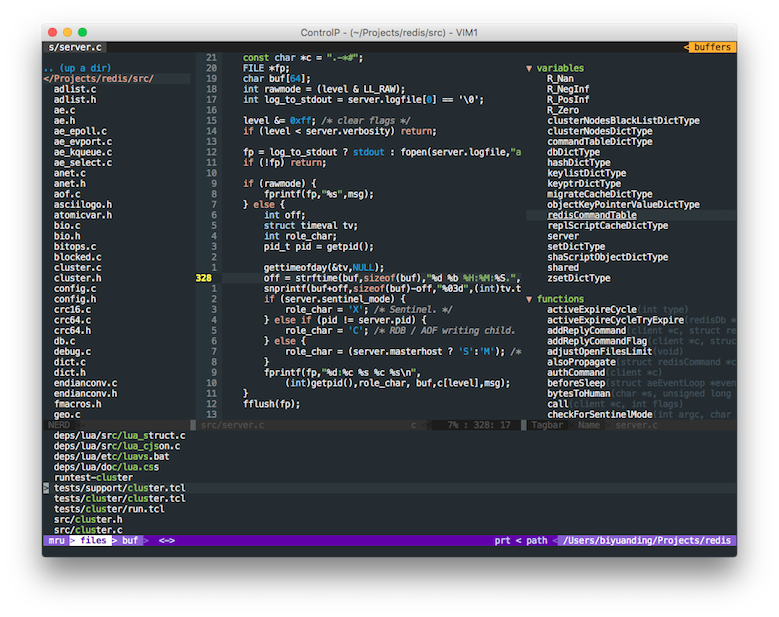779x617 pixels.
Task: Click the src/server.c statusline filename
Action: pos(233,425)
